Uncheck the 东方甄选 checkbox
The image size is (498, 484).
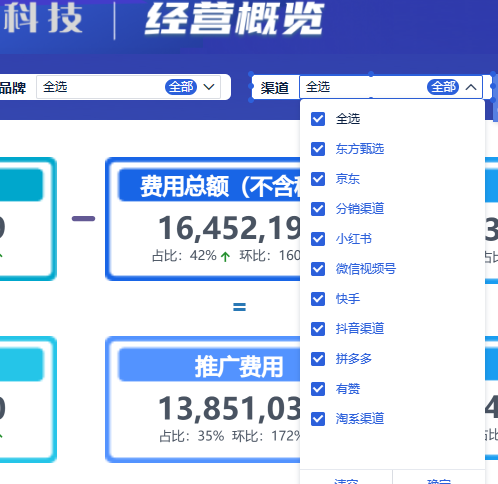click(x=318, y=149)
